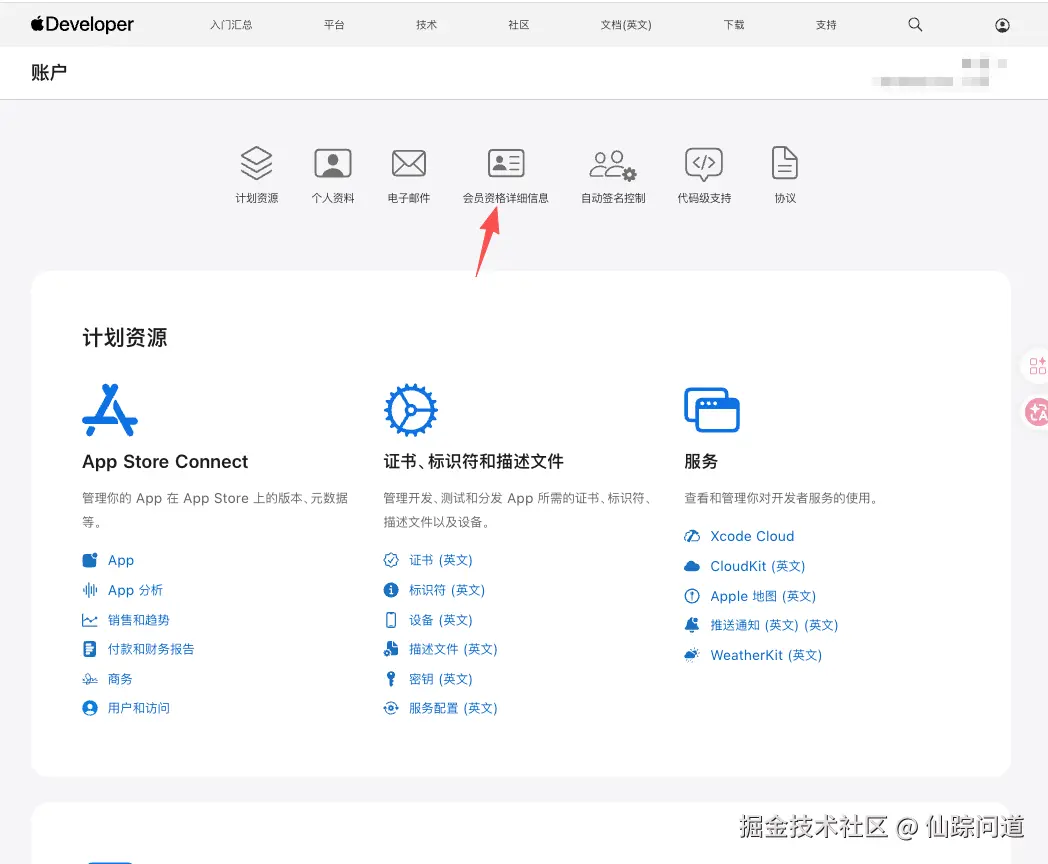The width and height of the screenshot is (1048, 864).
Task: Click the waveform icon beside App 分析
Action: 90,590
